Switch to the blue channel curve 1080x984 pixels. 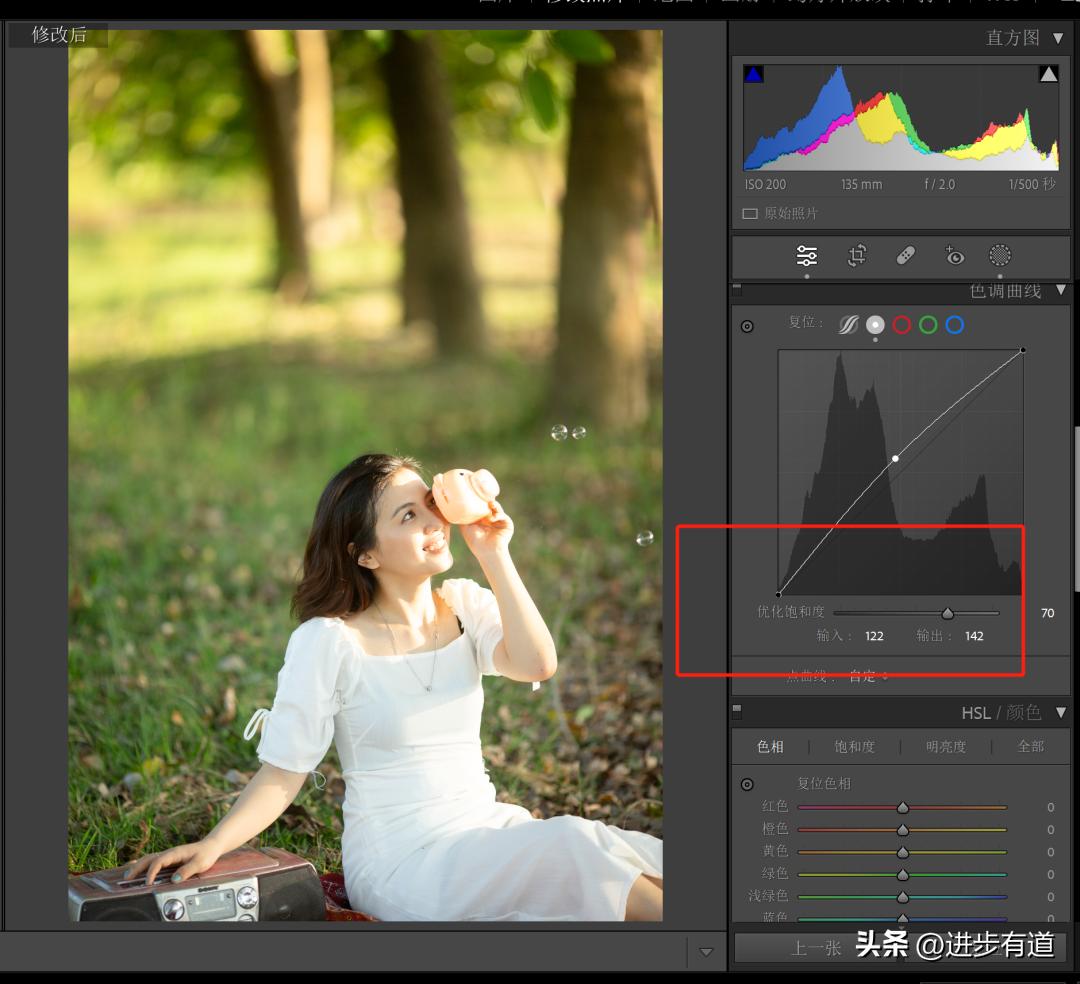(955, 324)
